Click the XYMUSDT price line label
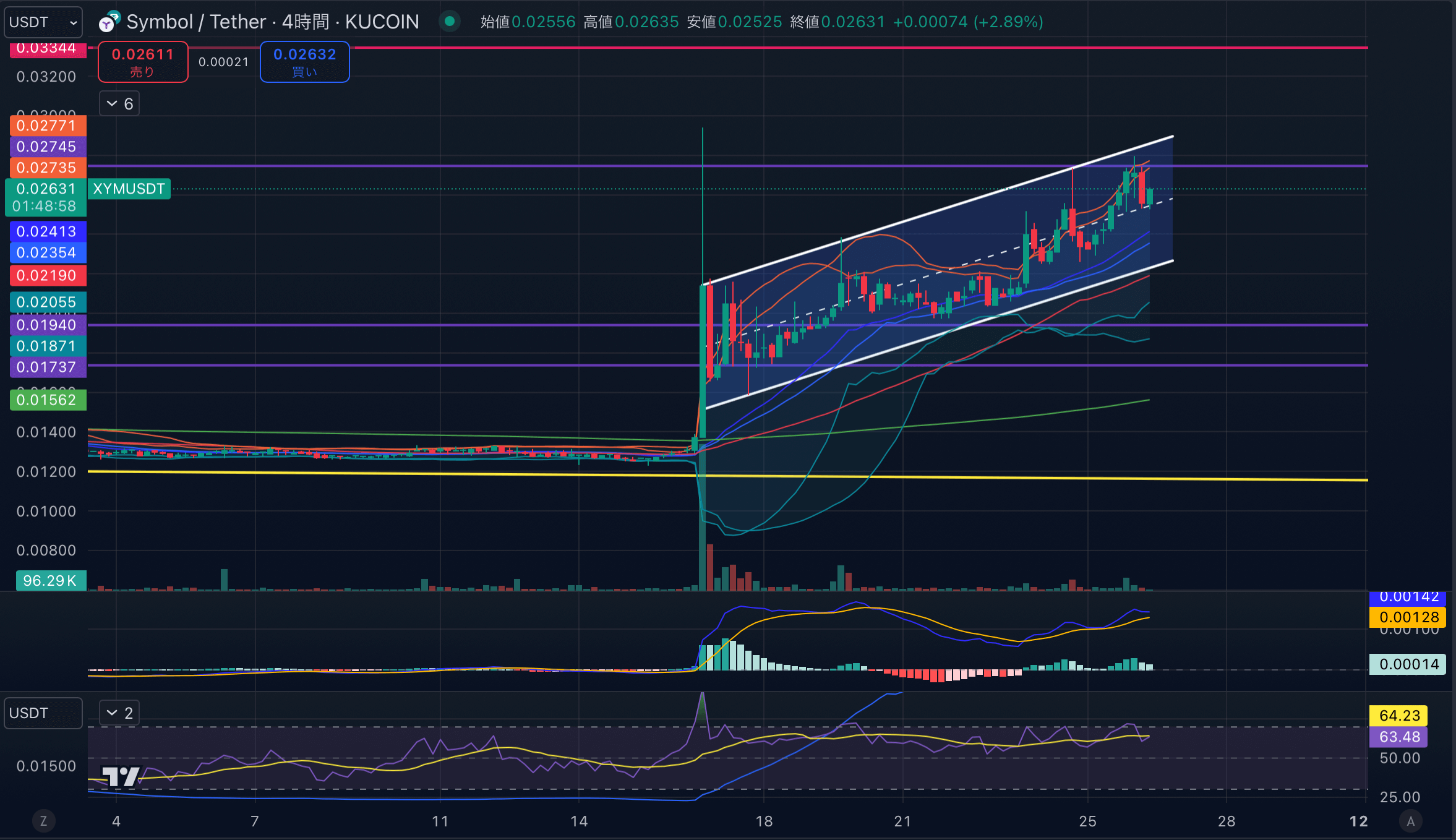The width and height of the screenshot is (1456, 840). click(129, 189)
